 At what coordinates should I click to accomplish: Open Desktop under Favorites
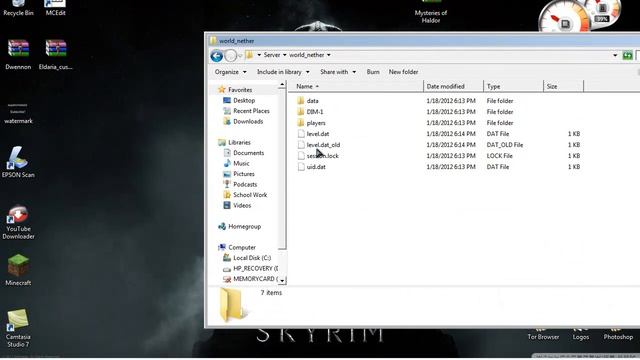point(239,100)
